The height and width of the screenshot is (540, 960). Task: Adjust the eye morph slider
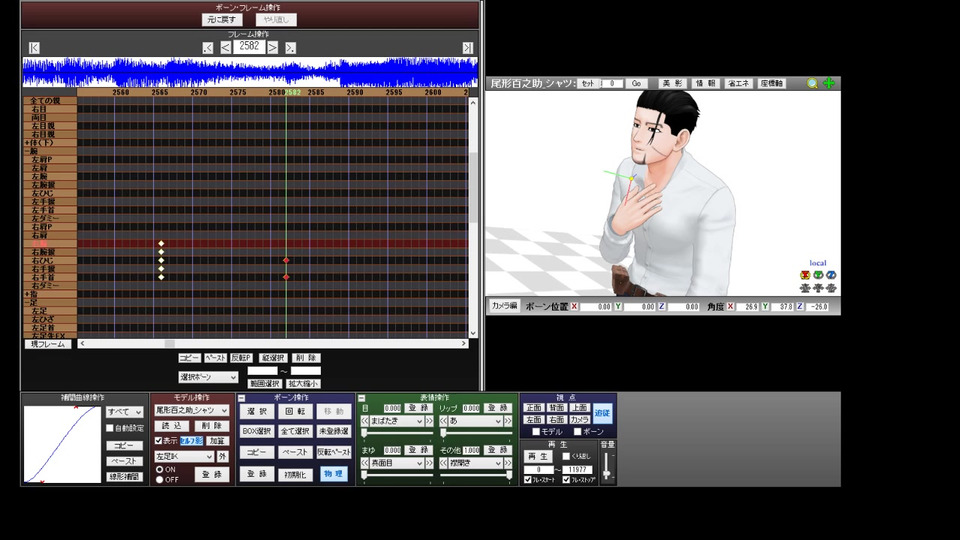[x=397, y=433]
